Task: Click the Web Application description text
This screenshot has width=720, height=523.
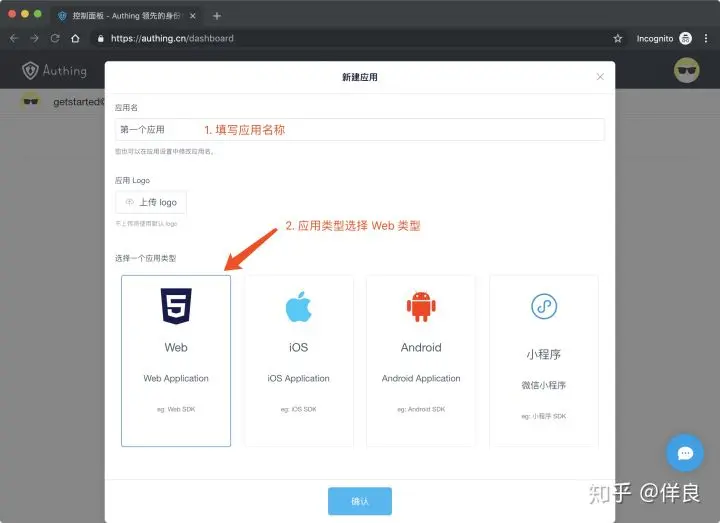Action: point(176,378)
